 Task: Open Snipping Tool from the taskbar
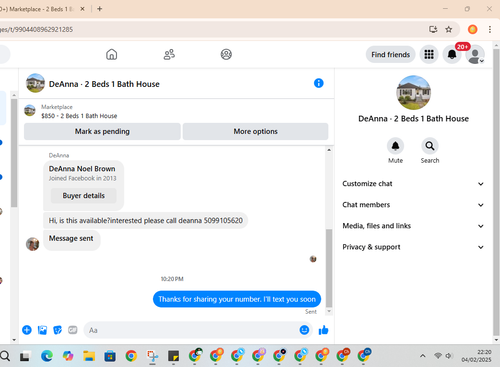pyautogui.click(x=152, y=356)
